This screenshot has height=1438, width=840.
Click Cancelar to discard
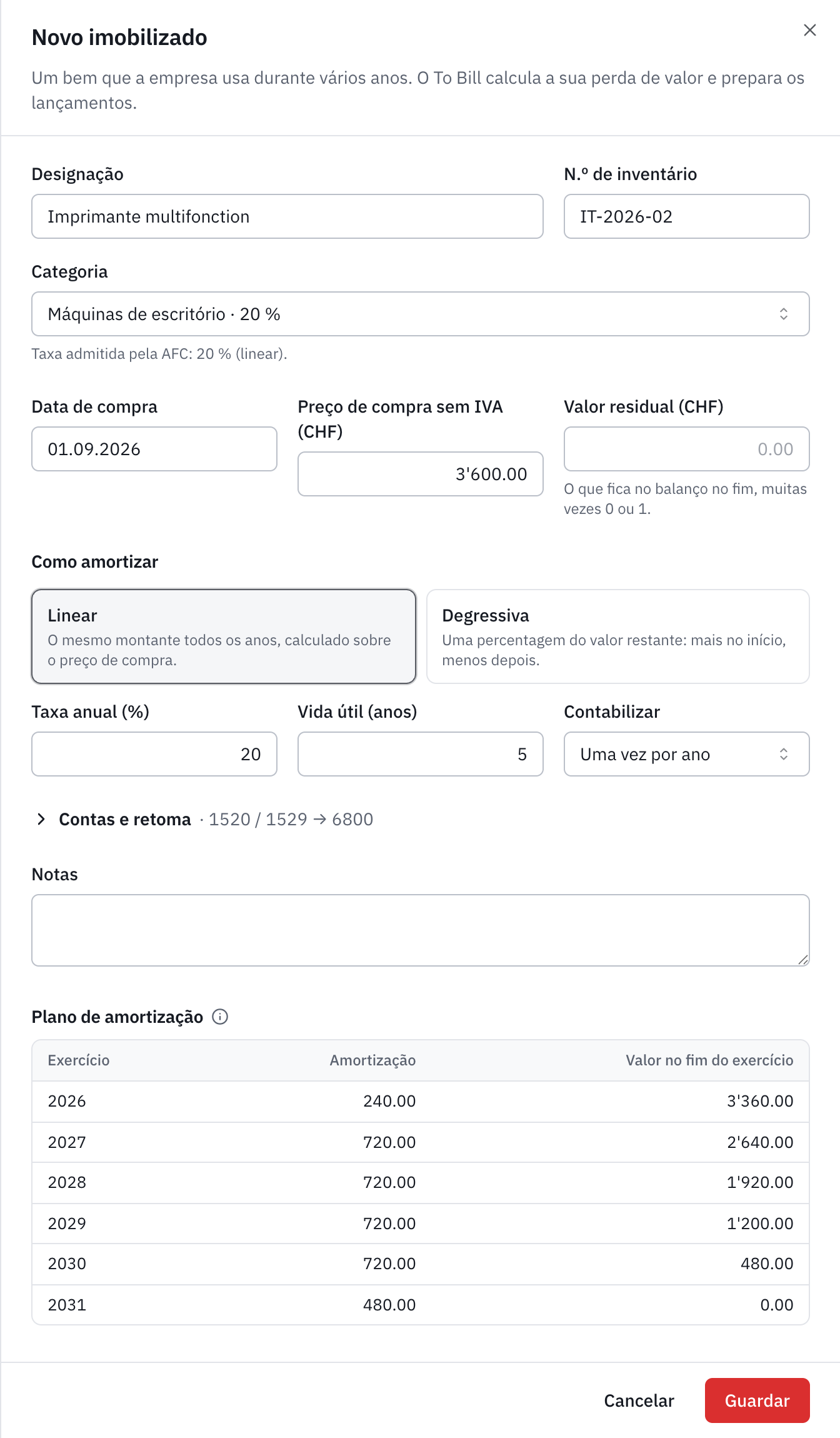[x=639, y=1400]
